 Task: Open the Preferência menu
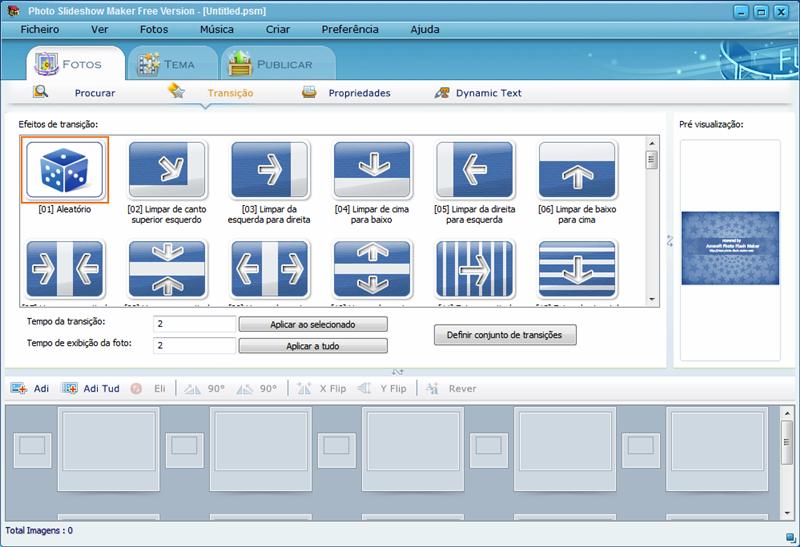pos(350,29)
